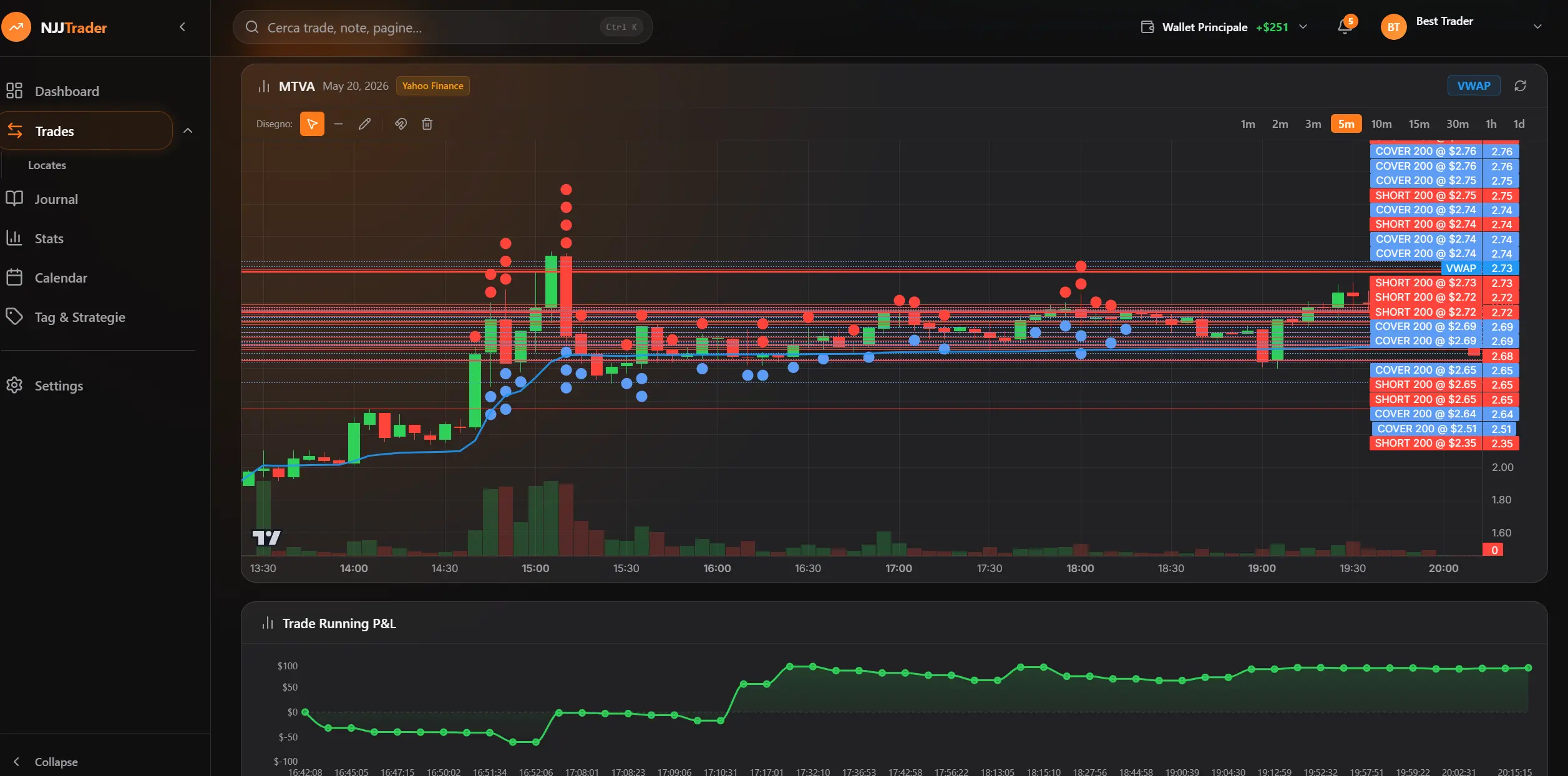Click COVER 200 @ $2.64 label

1425,414
